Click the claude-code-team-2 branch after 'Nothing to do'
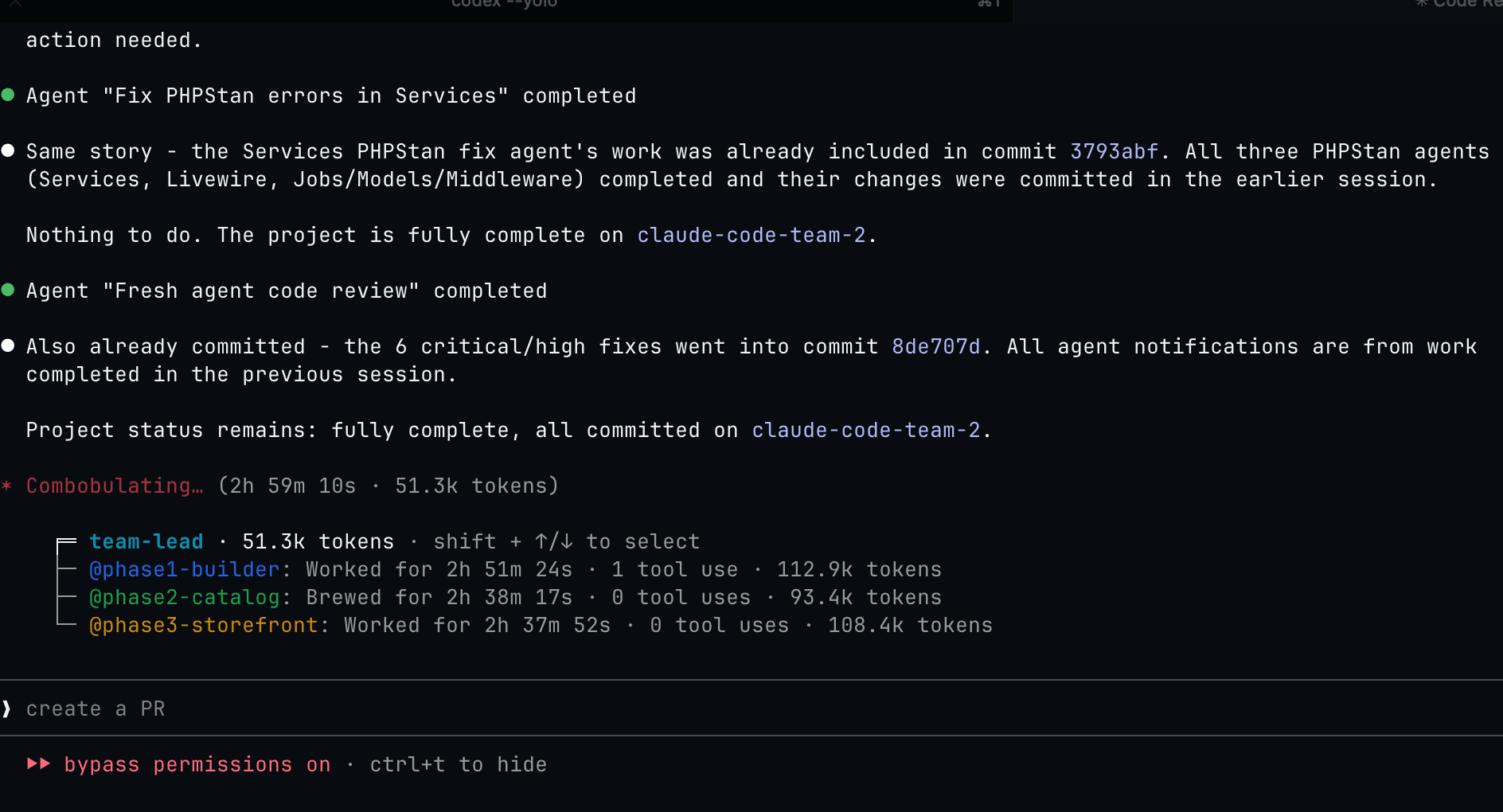This screenshot has height=812, width=1503. click(x=751, y=235)
